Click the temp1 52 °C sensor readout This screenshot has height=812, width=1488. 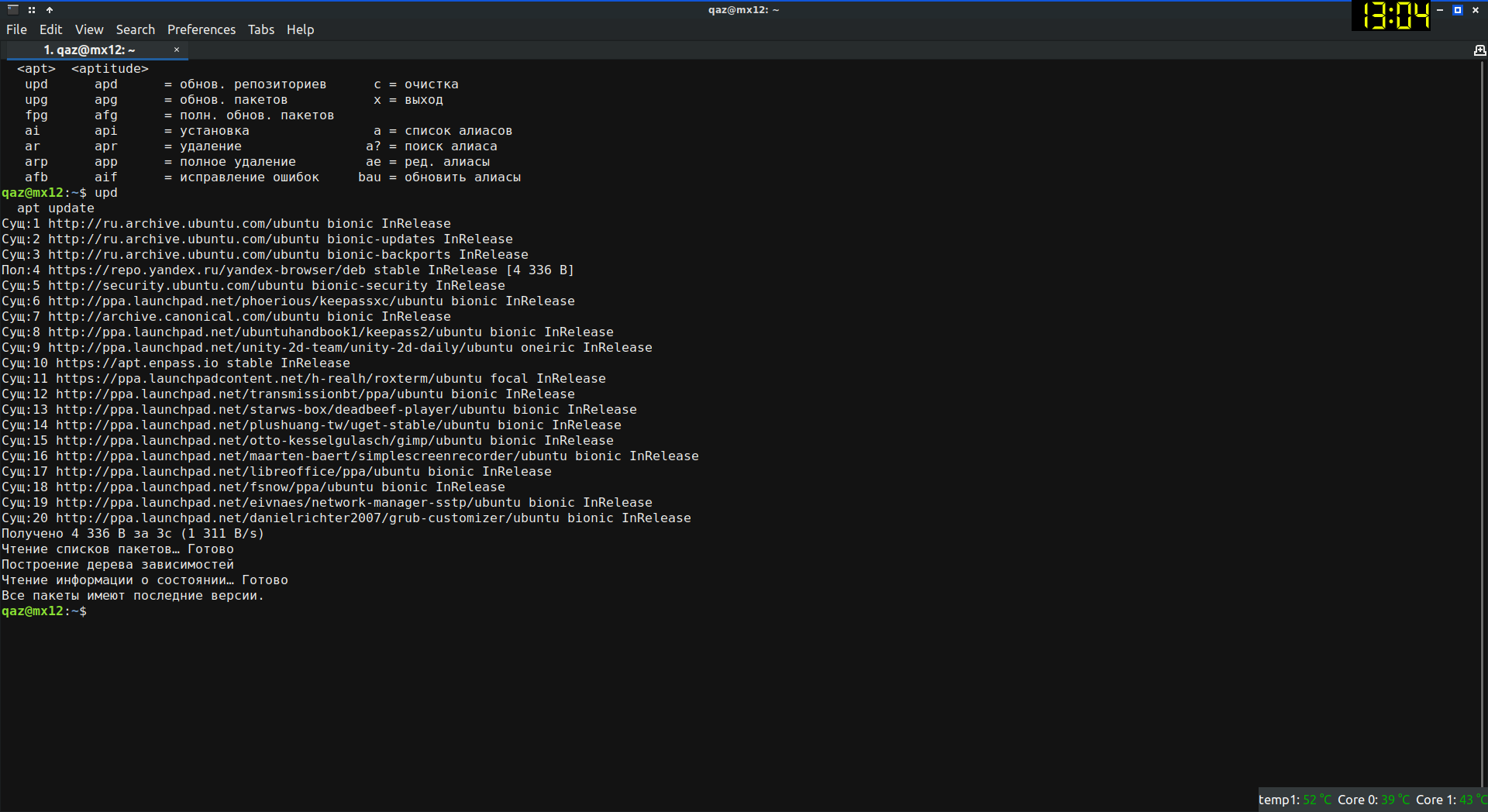pyautogui.click(x=1295, y=800)
